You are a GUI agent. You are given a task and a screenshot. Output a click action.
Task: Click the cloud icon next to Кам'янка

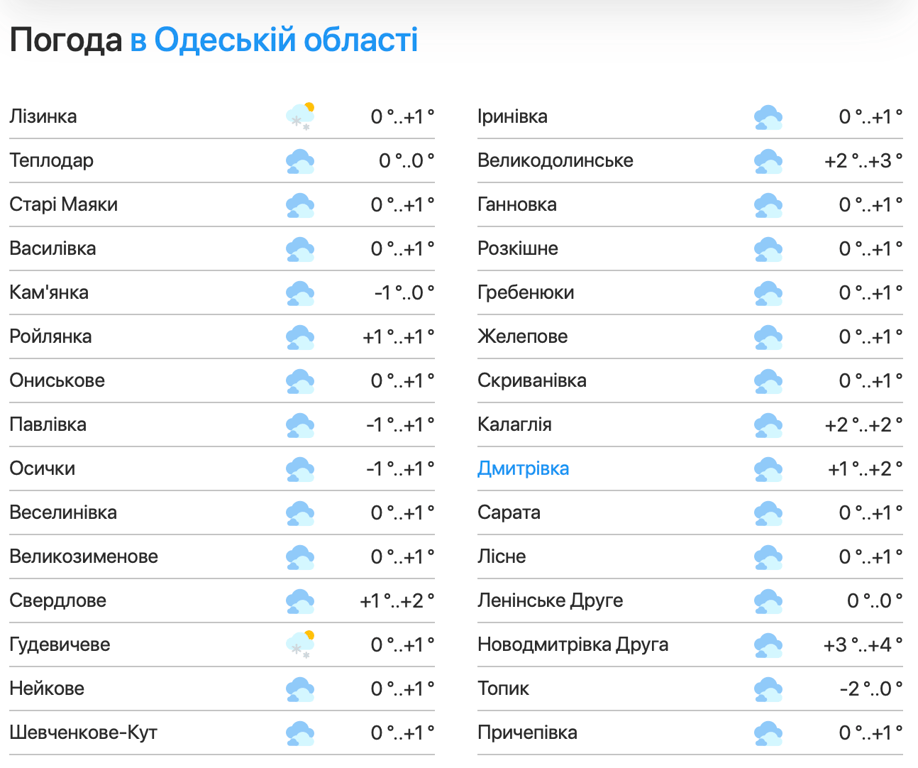pyautogui.click(x=300, y=293)
